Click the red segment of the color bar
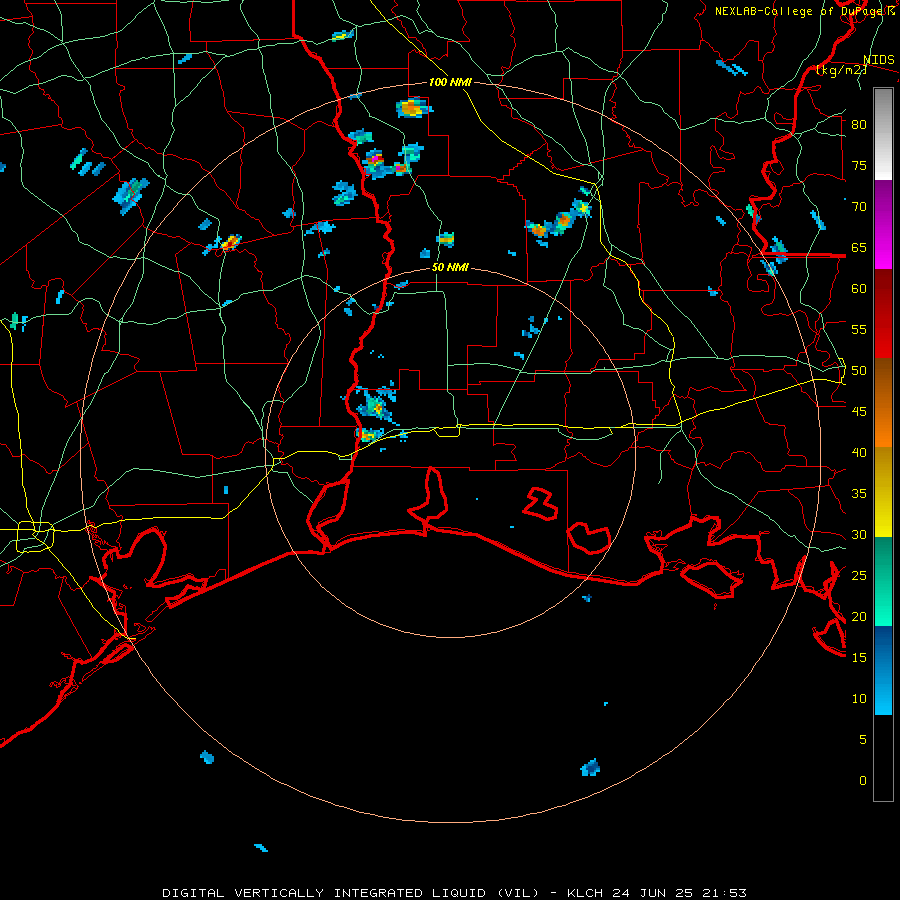The image size is (900, 900). pos(883,314)
